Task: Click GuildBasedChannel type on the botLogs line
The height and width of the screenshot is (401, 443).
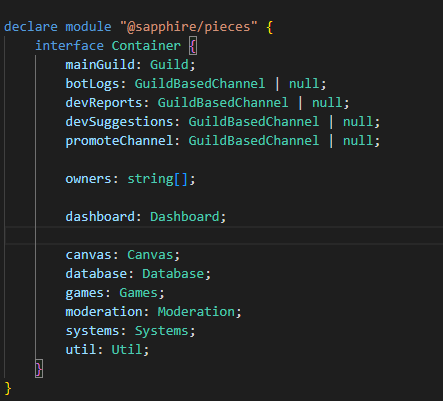Action: (x=200, y=84)
